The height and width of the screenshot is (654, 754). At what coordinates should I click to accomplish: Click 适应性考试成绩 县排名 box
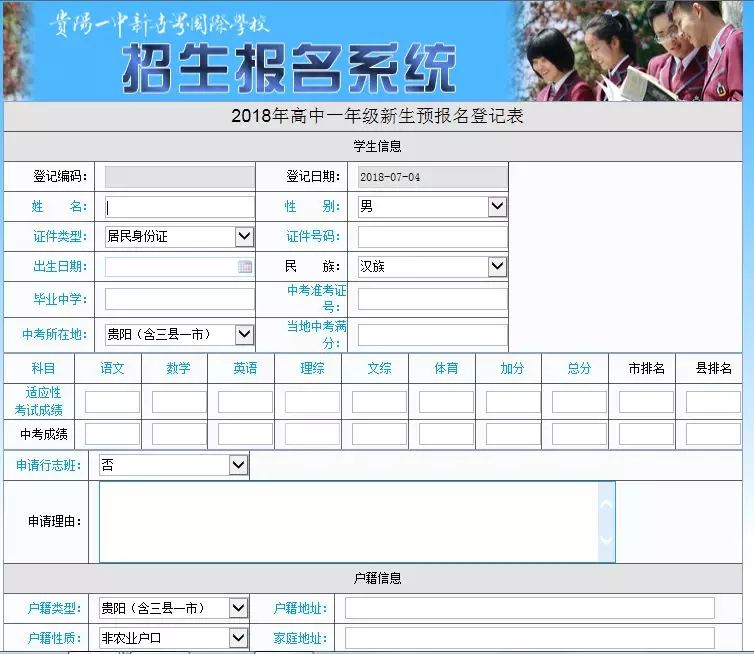tap(713, 402)
